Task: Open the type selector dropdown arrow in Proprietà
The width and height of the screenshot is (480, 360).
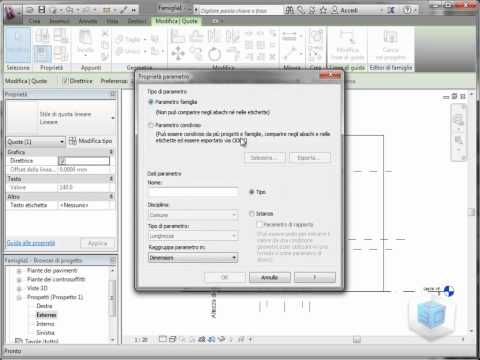Action: pos(113,118)
